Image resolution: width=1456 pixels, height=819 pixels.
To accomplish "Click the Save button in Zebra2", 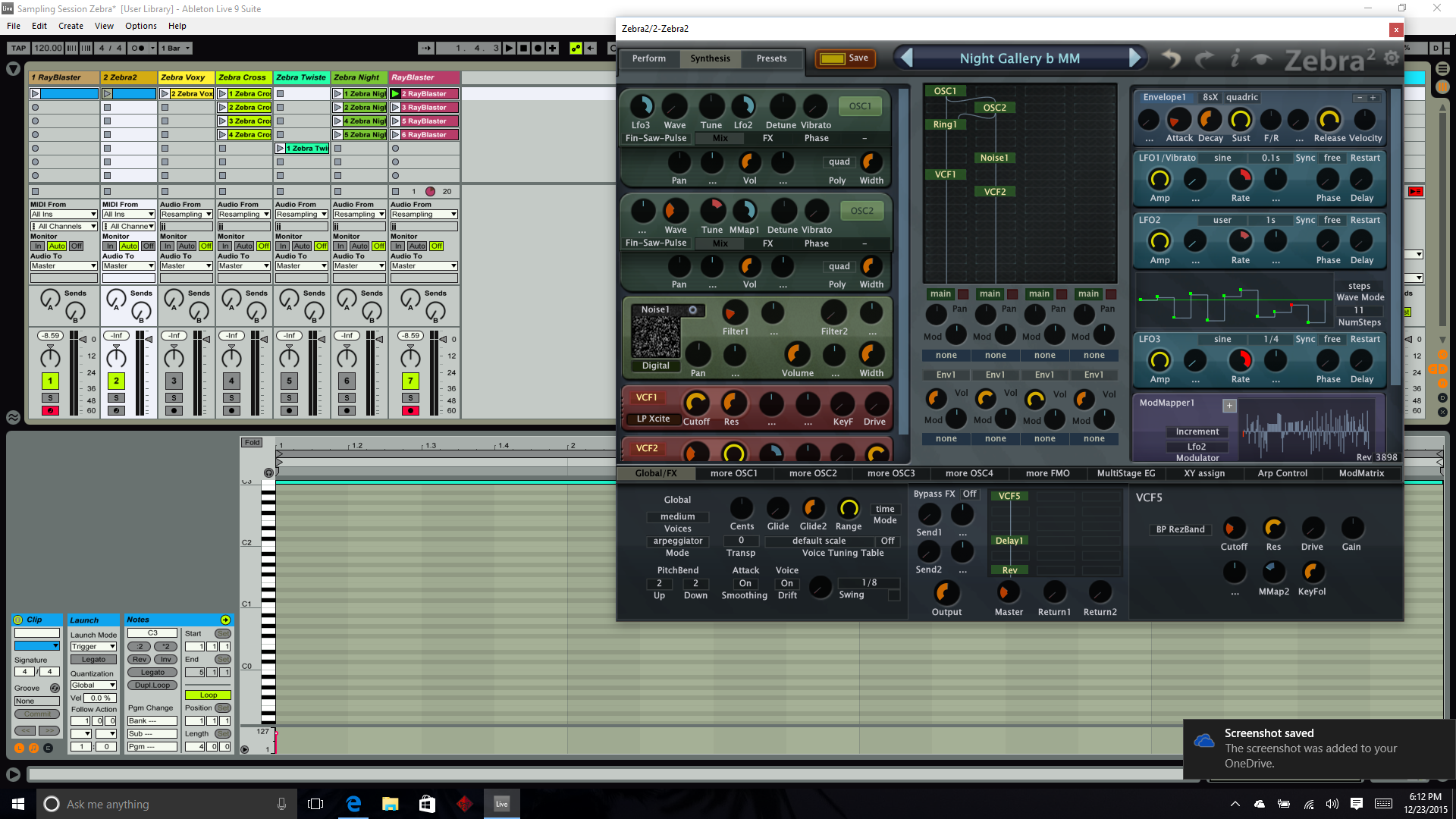I will click(x=846, y=58).
